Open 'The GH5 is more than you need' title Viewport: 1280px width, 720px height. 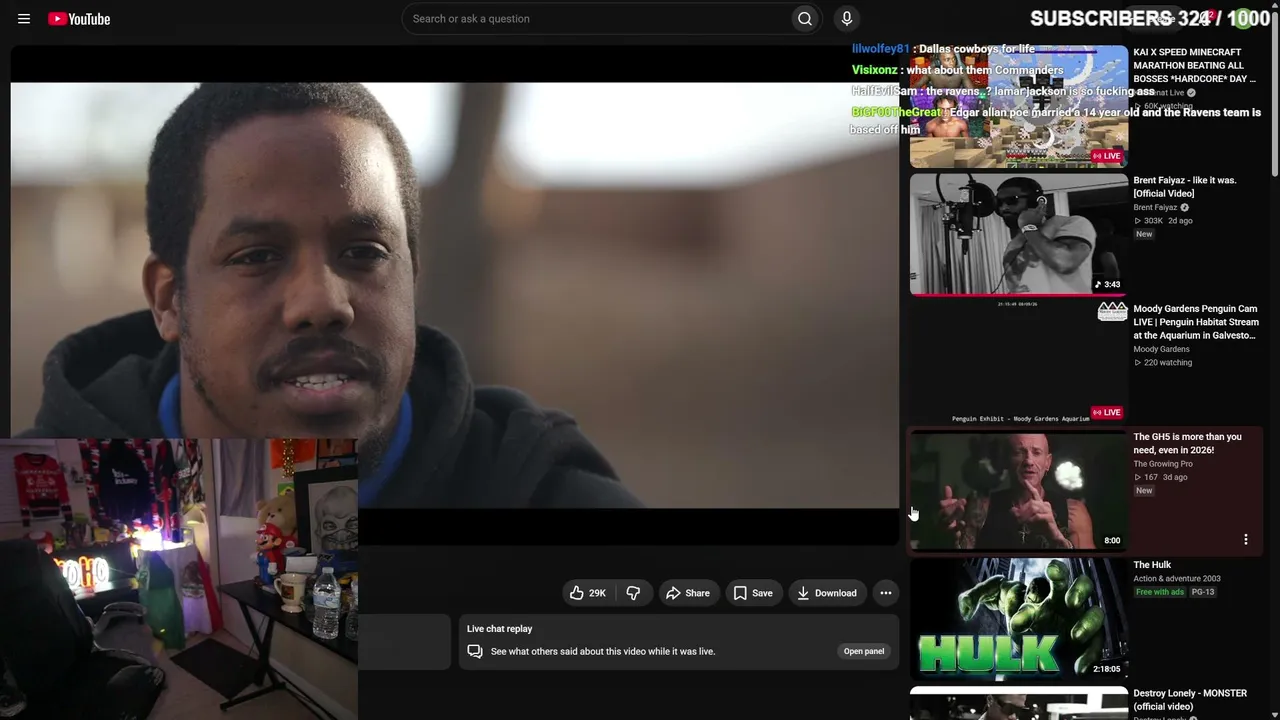1188,443
